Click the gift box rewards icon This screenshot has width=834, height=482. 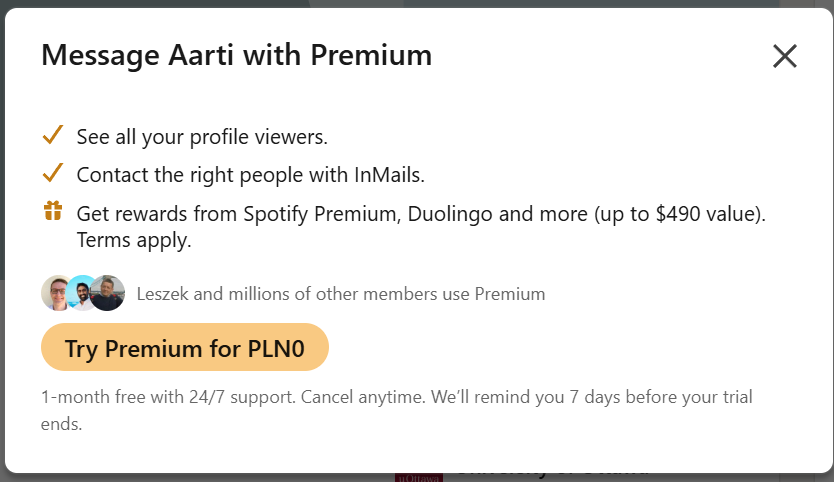pyautogui.click(x=53, y=211)
